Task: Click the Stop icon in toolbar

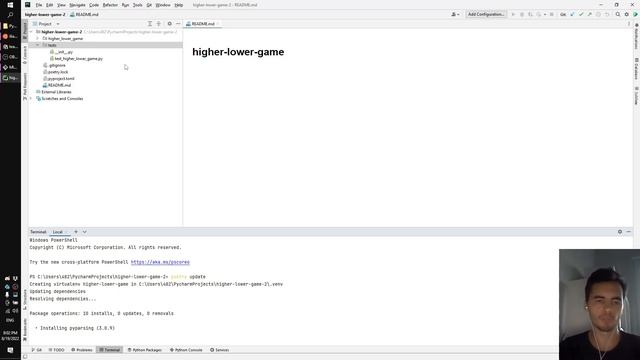Action: [551, 14]
